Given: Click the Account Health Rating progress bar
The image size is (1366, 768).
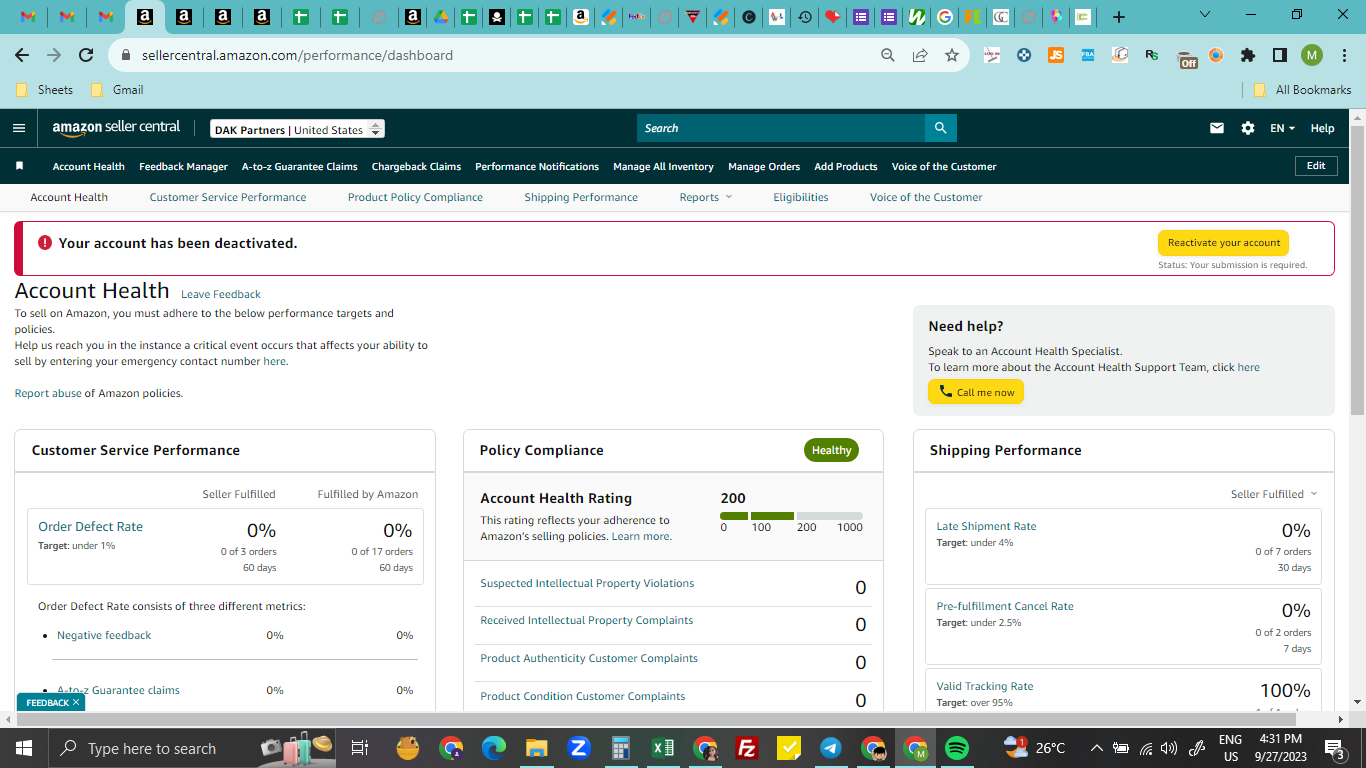Looking at the screenshot, I should pos(791,516).
